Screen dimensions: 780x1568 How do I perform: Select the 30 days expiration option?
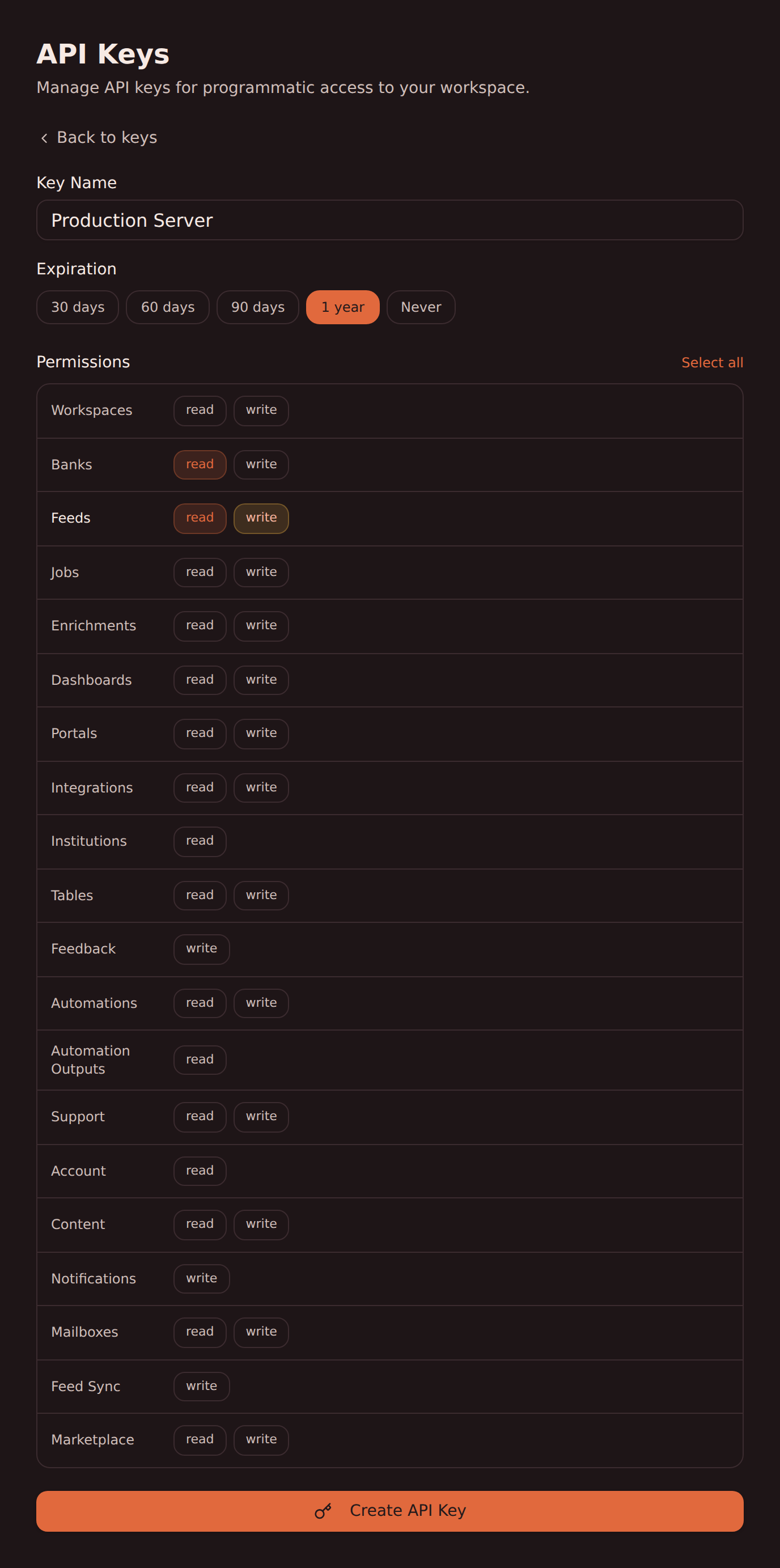(77, 307)
